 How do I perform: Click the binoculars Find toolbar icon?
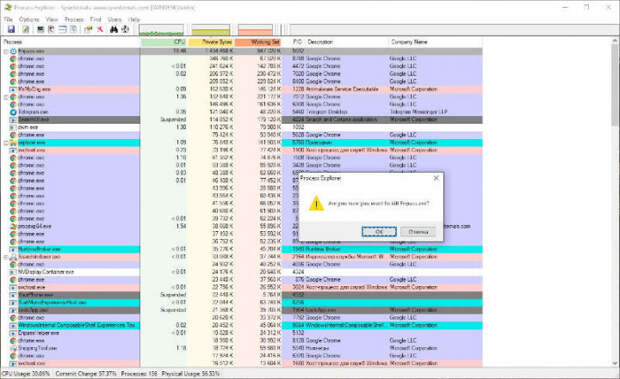click(x=114, y=29)
